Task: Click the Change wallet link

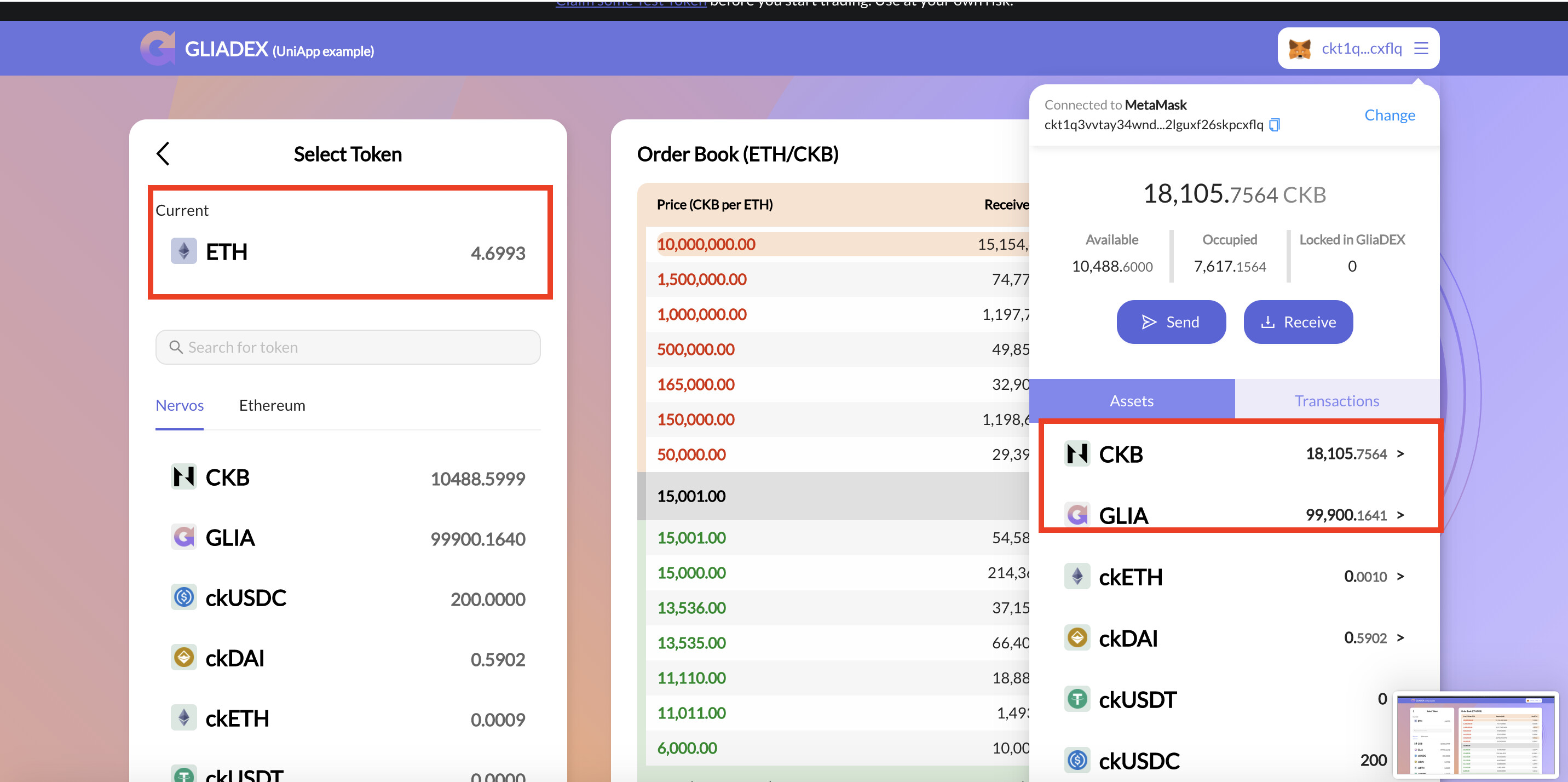Action: 1389,115
